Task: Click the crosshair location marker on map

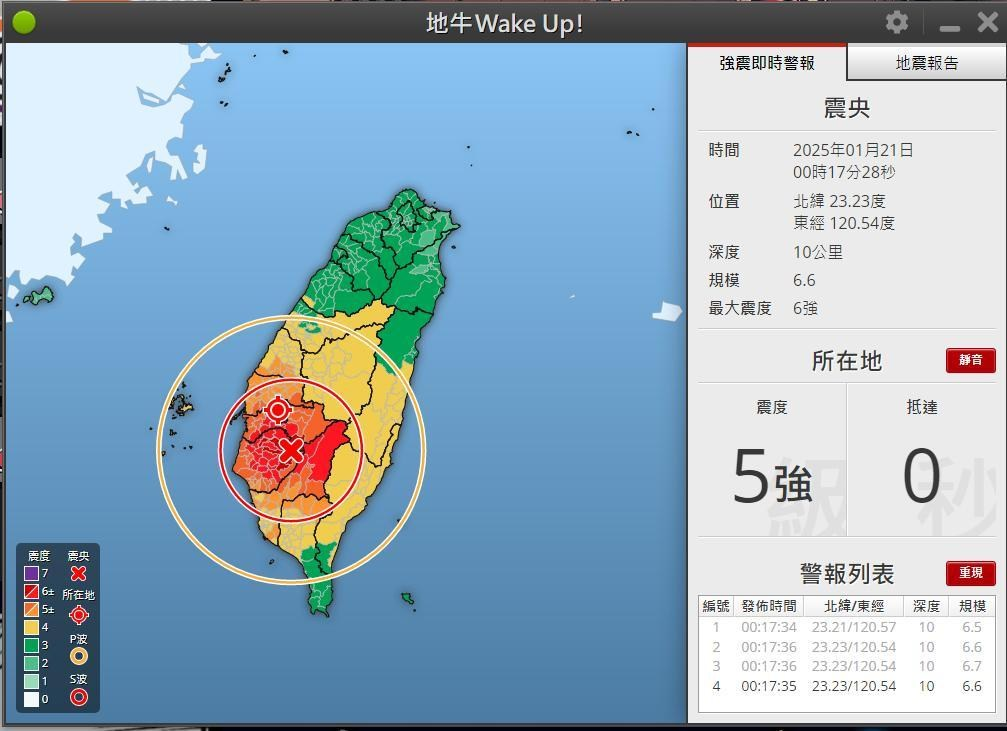Action: coord(278,410)
